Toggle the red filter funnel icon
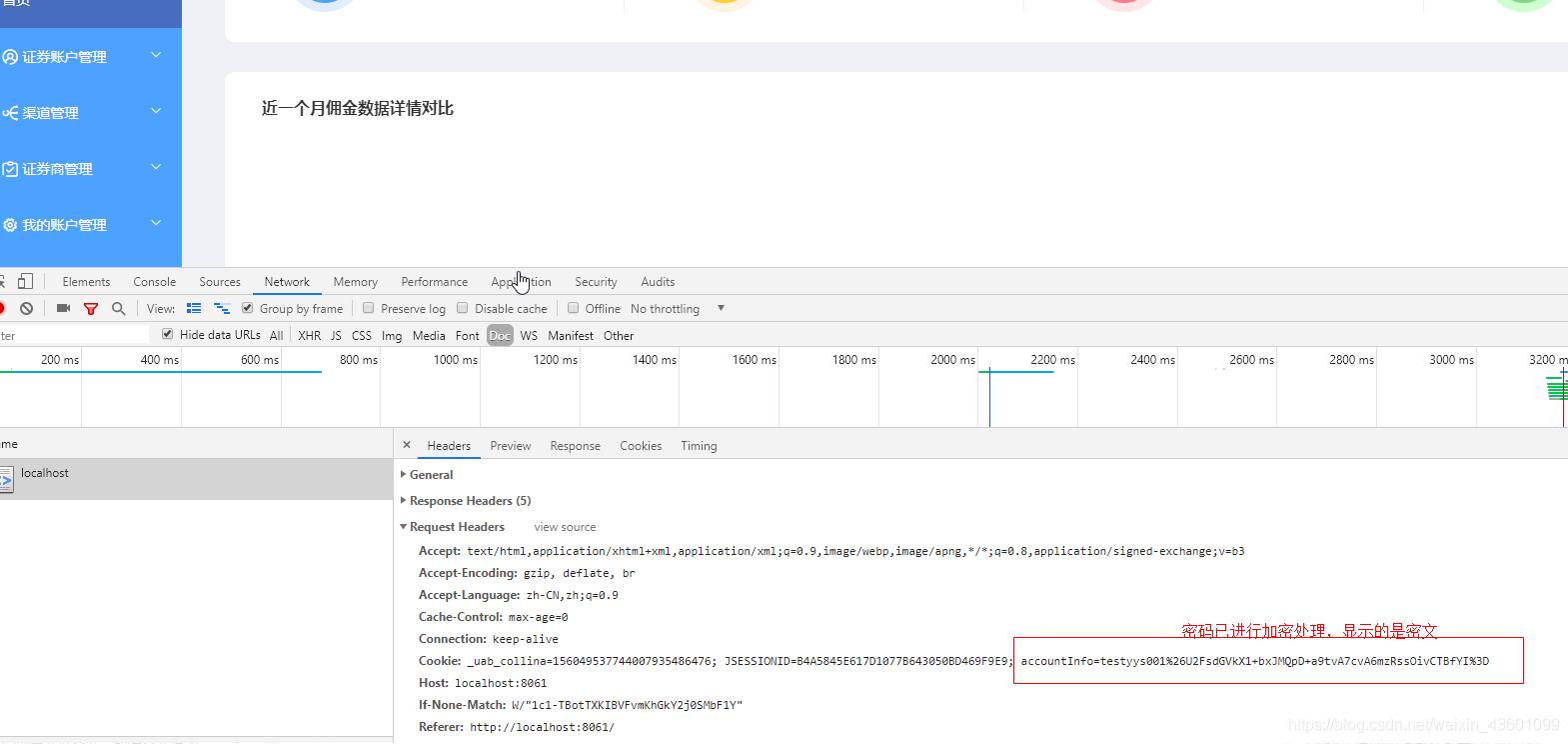 (91, 309)
